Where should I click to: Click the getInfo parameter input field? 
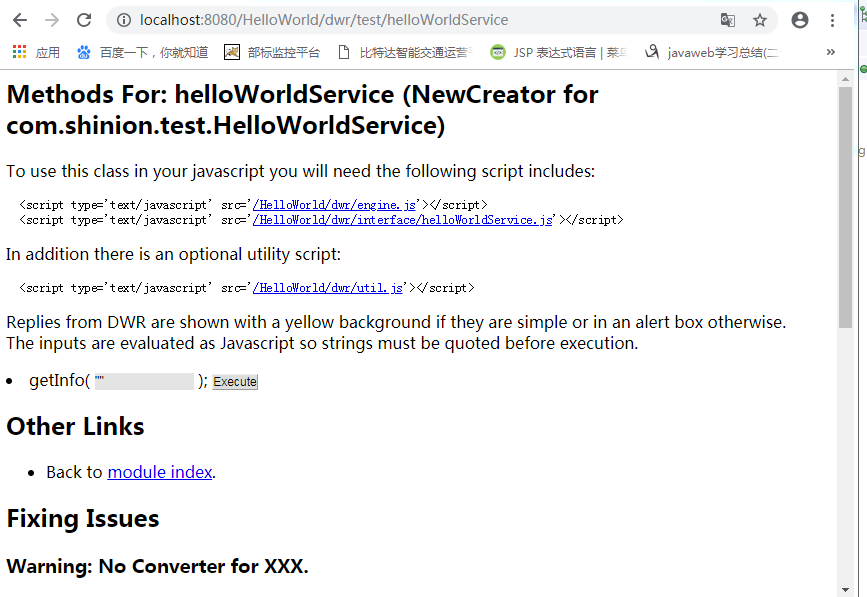click(x=144, y=381)
